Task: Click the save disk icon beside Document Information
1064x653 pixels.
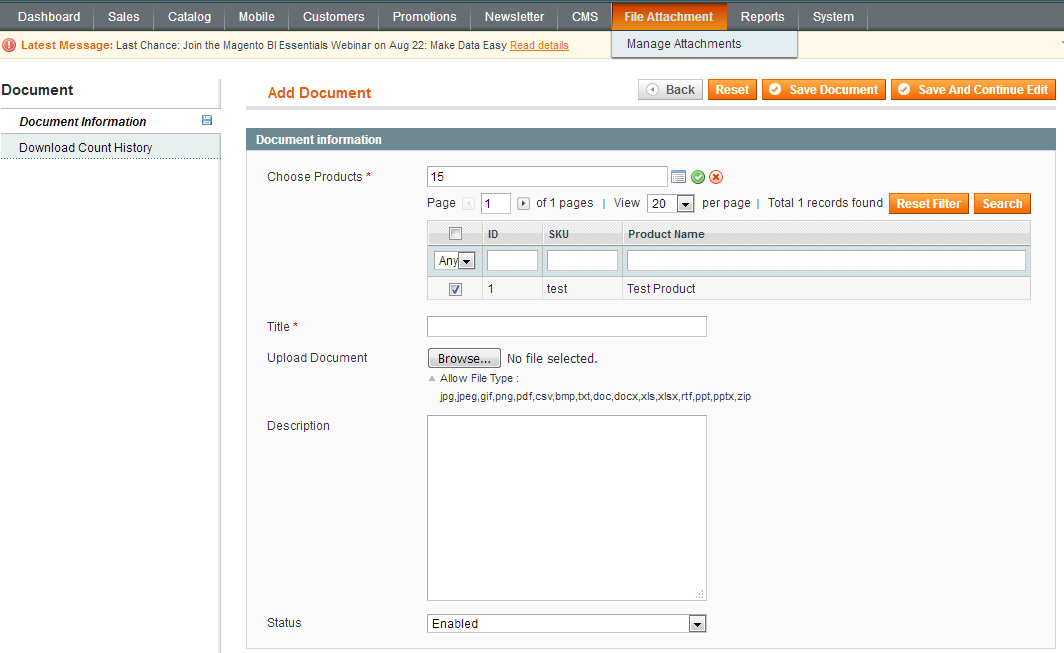Action: [x=207, y=121]
